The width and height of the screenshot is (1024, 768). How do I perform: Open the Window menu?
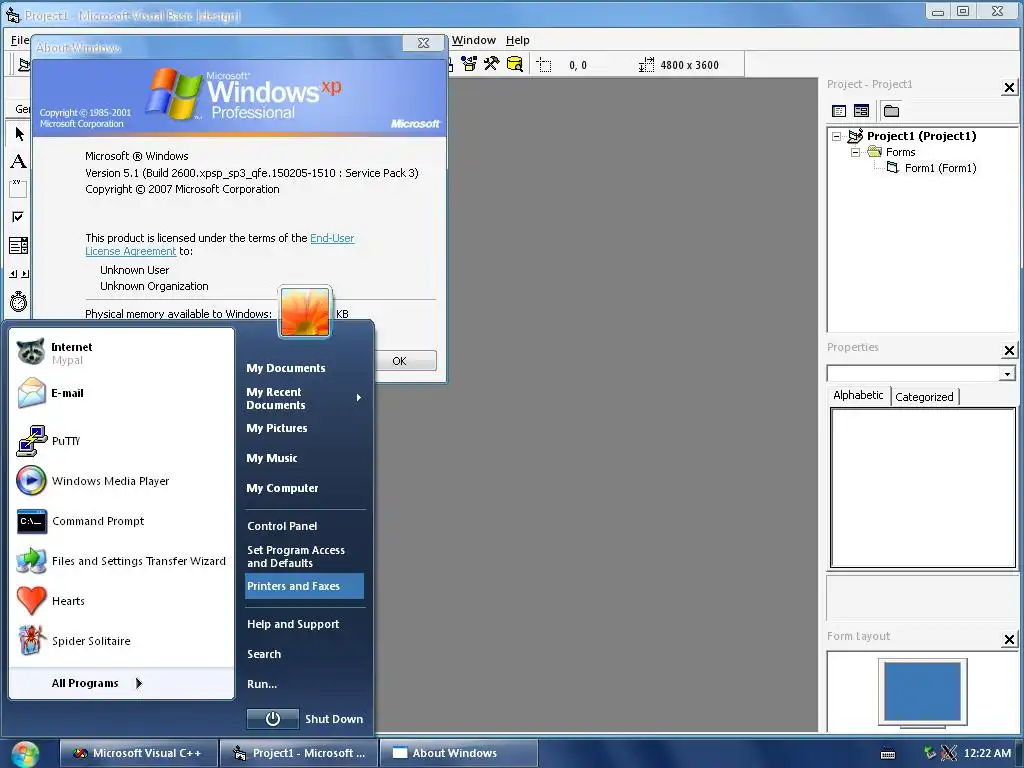[x=473, y=40]
